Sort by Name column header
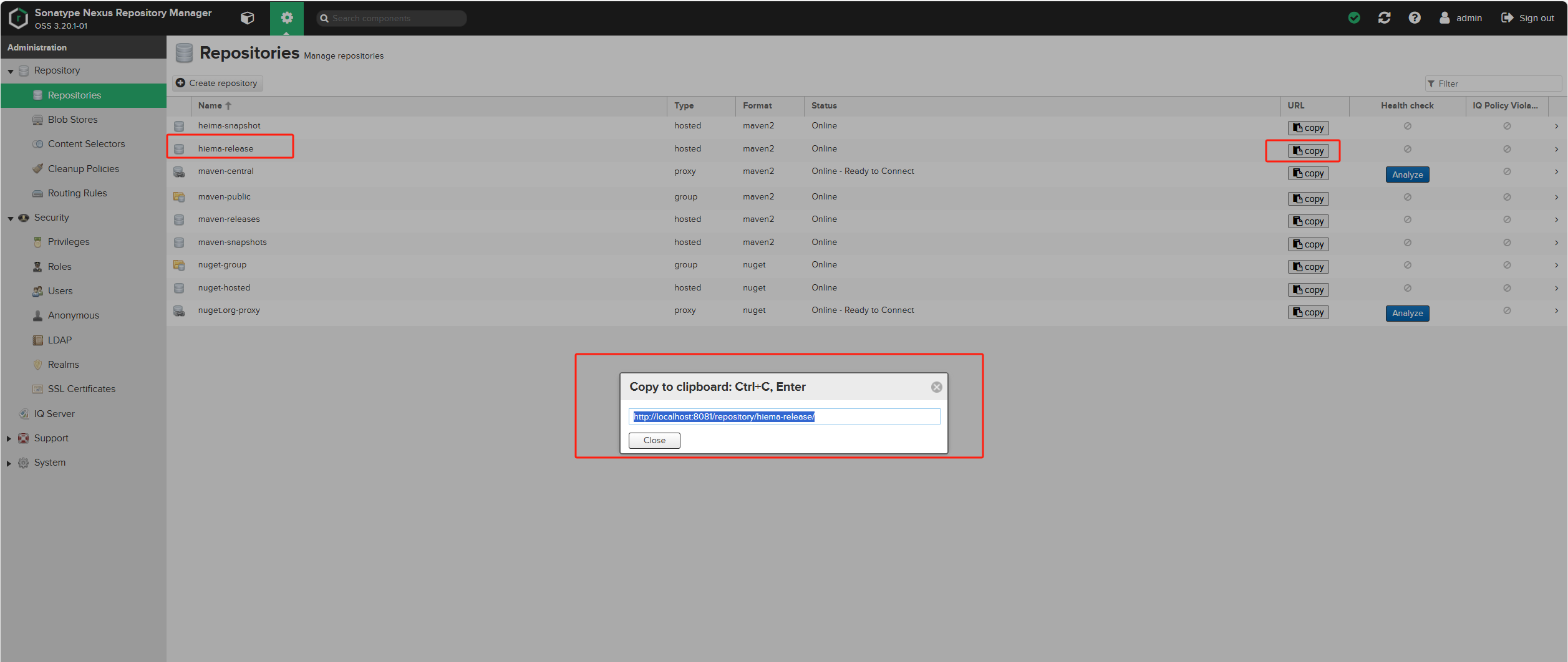The width and height of the screenshot is (1568, 662). coord(429,106)
